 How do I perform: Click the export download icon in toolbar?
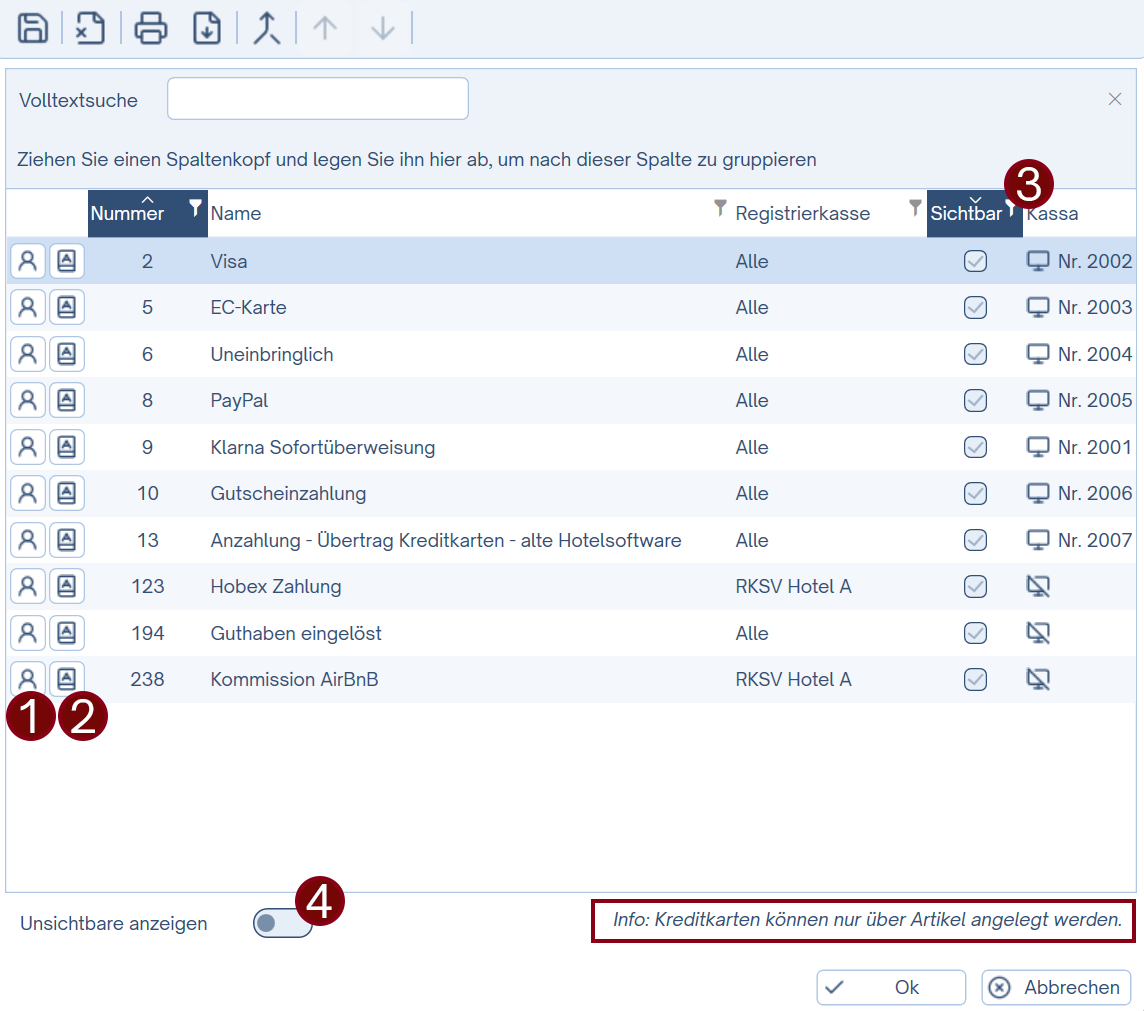(x=207, y=28)
